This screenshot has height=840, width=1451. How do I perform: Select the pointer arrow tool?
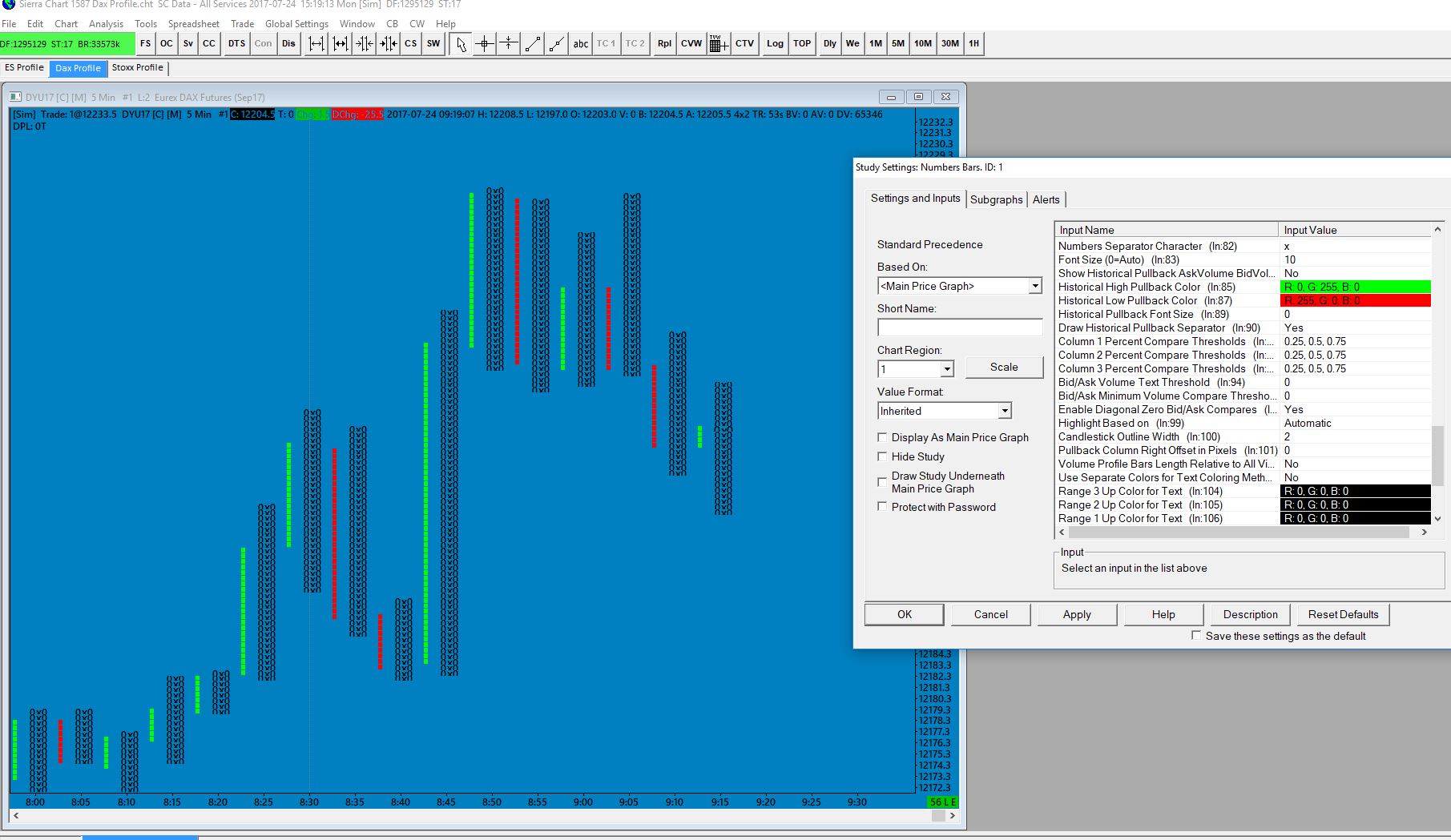point(461,44)
